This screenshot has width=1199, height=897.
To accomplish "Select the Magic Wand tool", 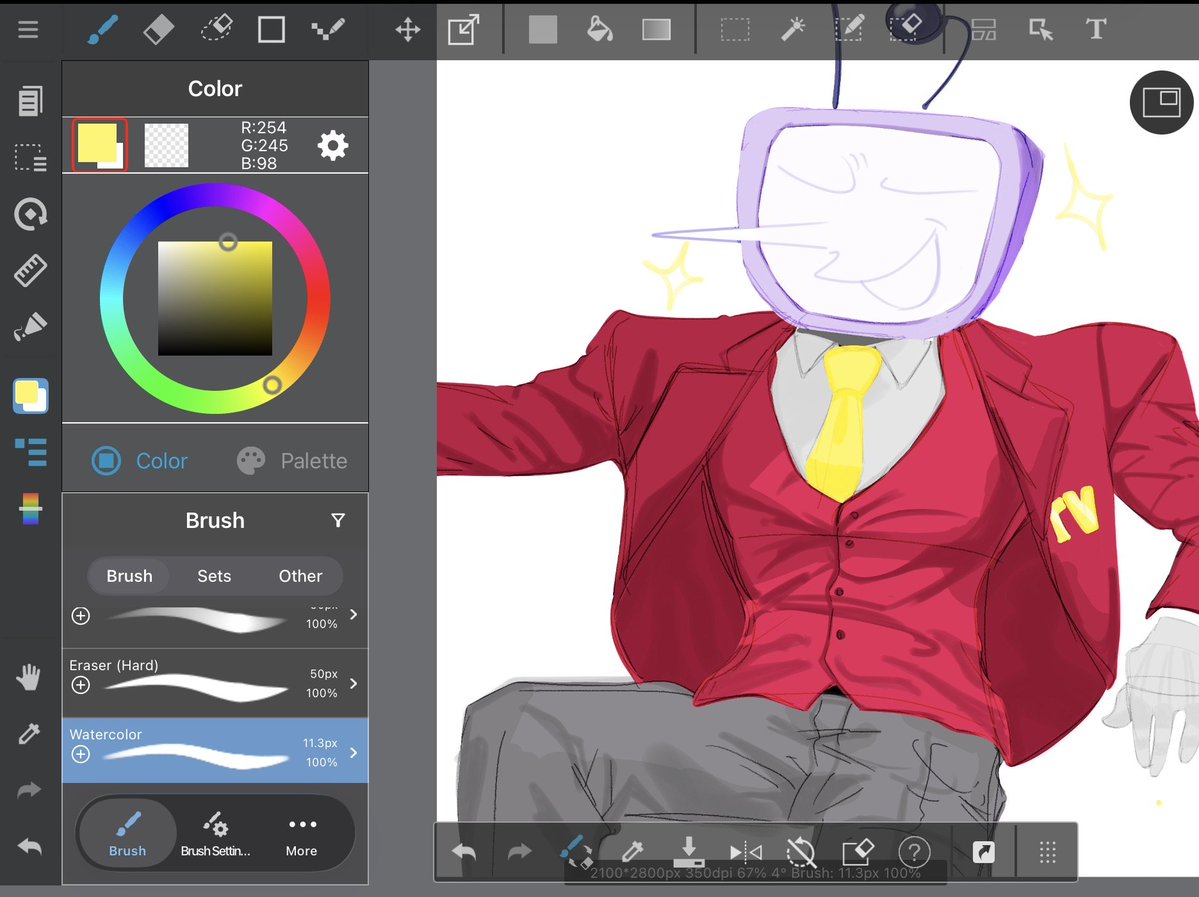I will pos(792,30).
